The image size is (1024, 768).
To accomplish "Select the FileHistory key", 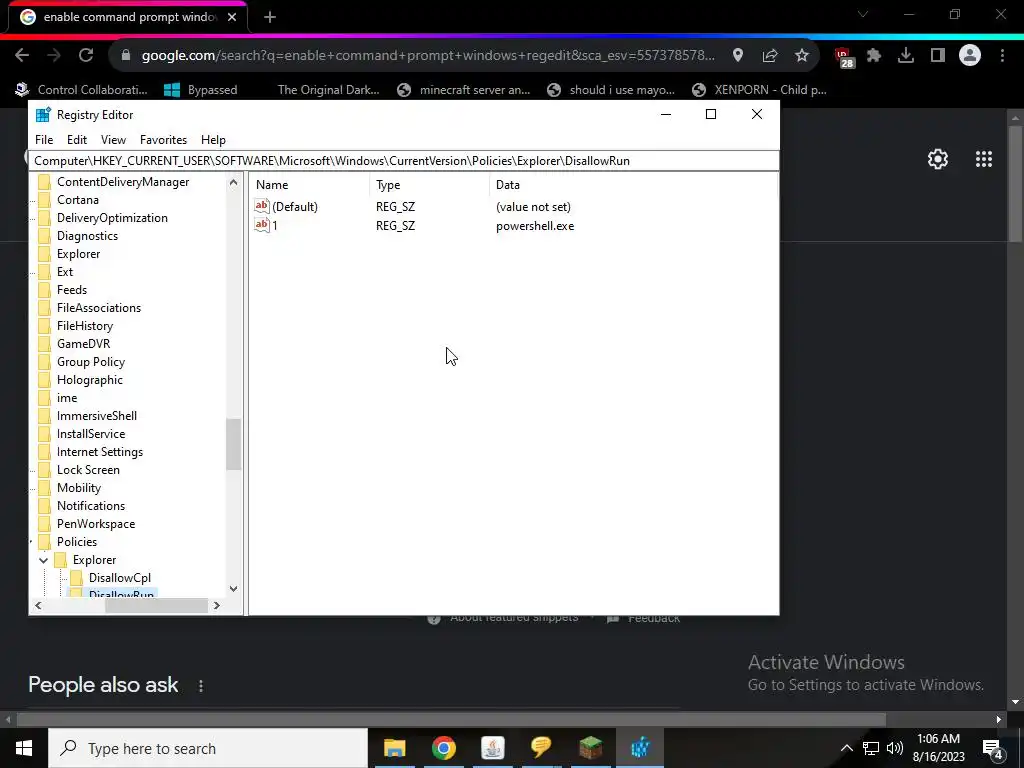I will point(84,326).
